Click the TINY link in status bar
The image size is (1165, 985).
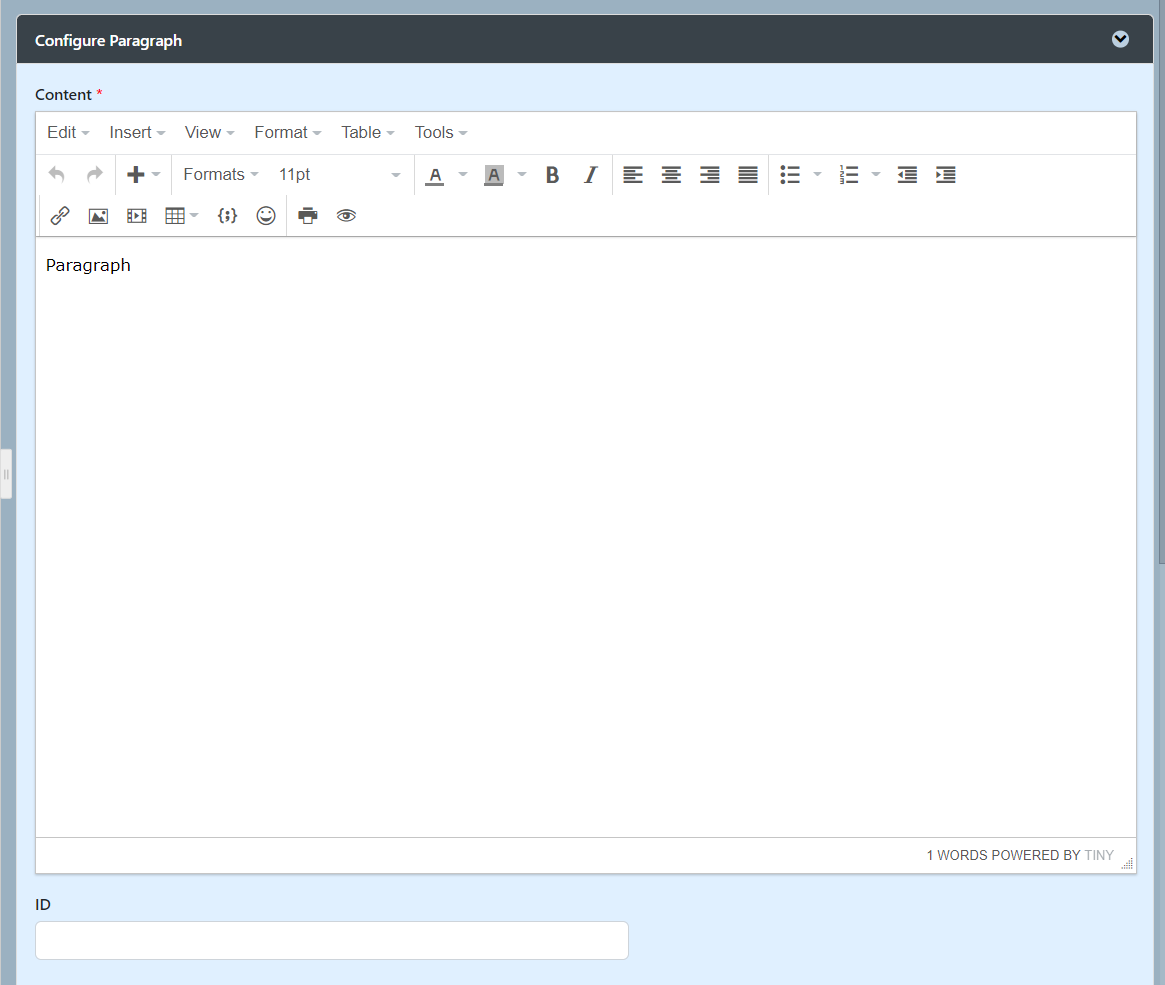point(1098,856)
